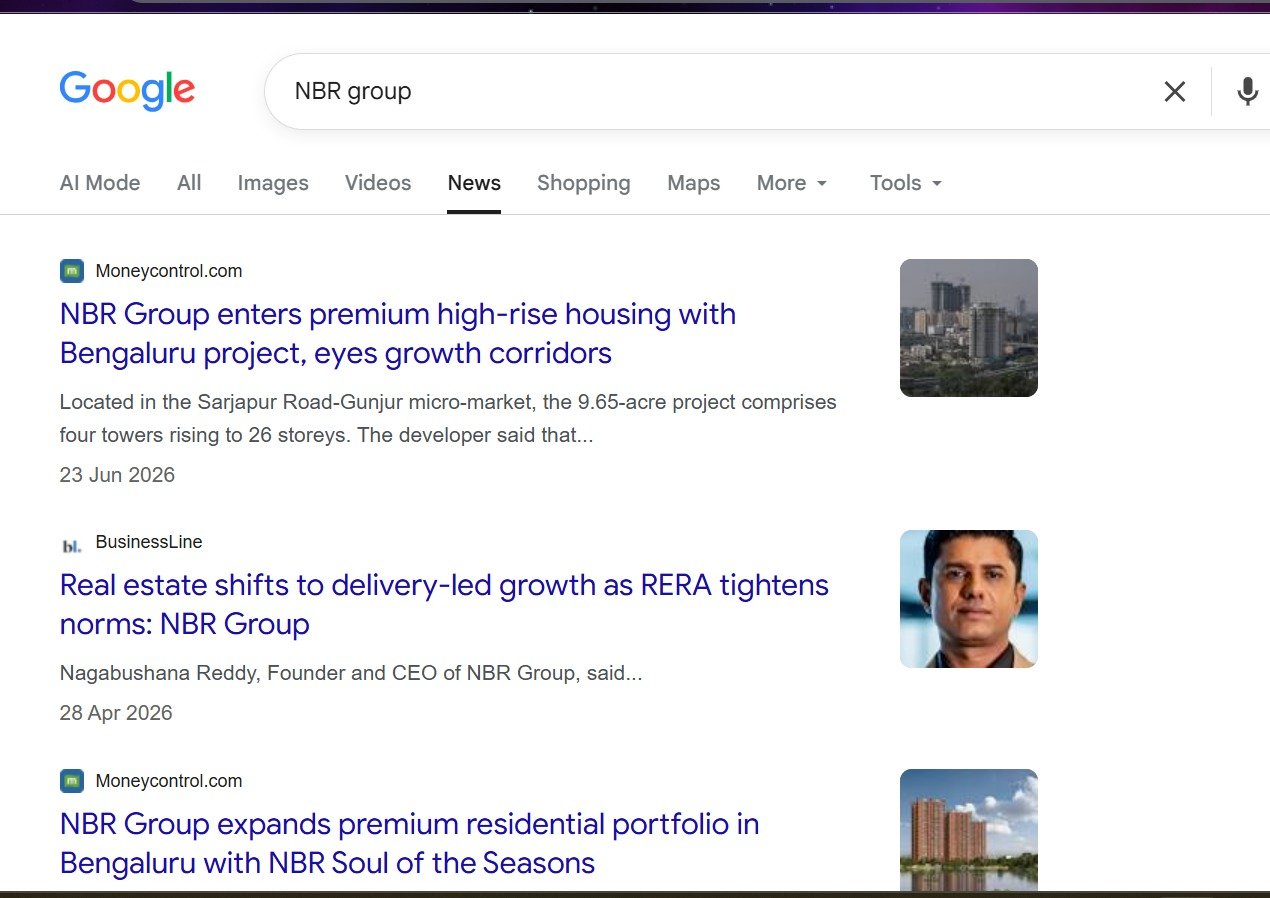Click the Google logo
This screenshot has width=1270, height=898.
[x=127, y=91]
